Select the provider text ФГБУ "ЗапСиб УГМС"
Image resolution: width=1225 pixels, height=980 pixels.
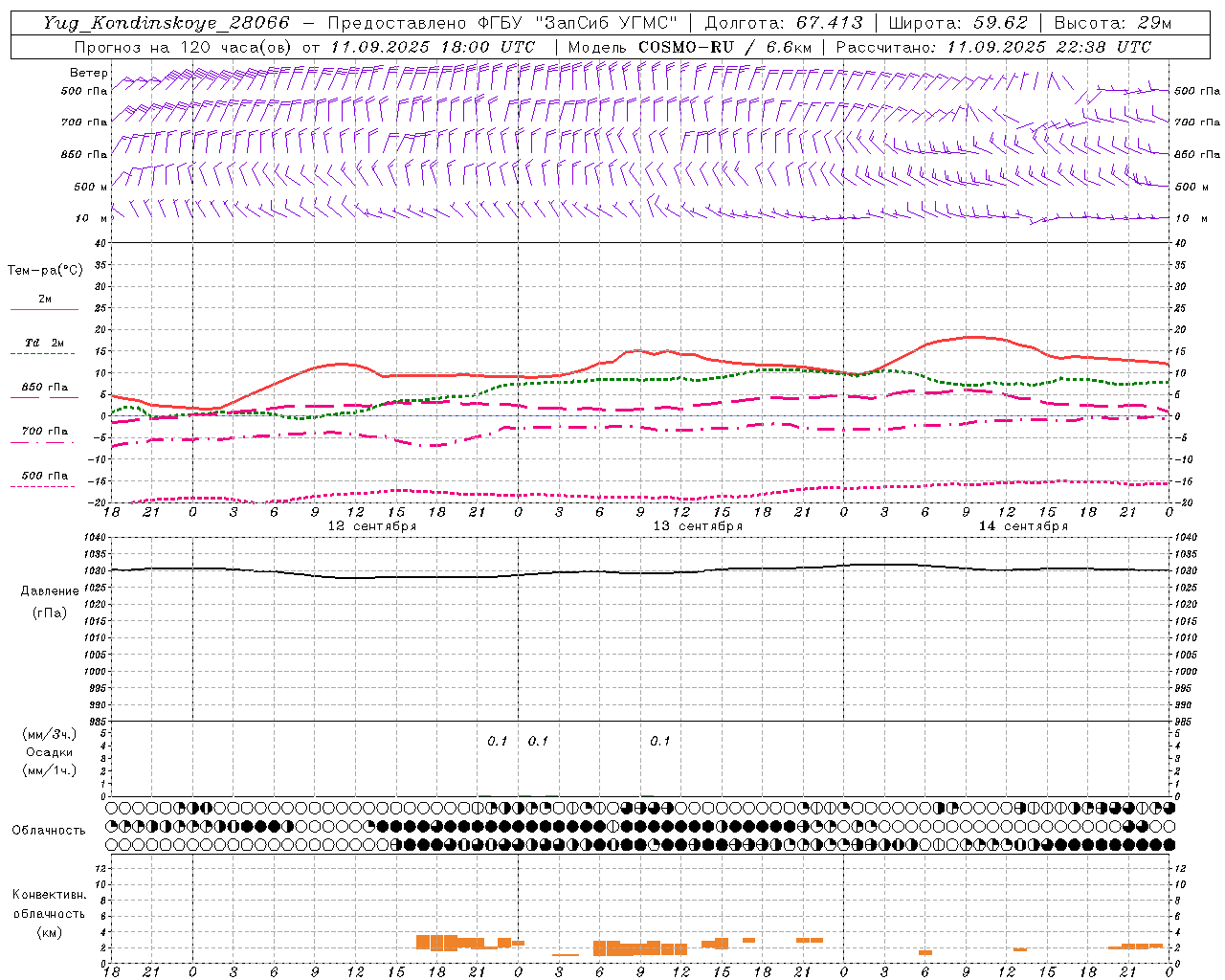point(578,23)
